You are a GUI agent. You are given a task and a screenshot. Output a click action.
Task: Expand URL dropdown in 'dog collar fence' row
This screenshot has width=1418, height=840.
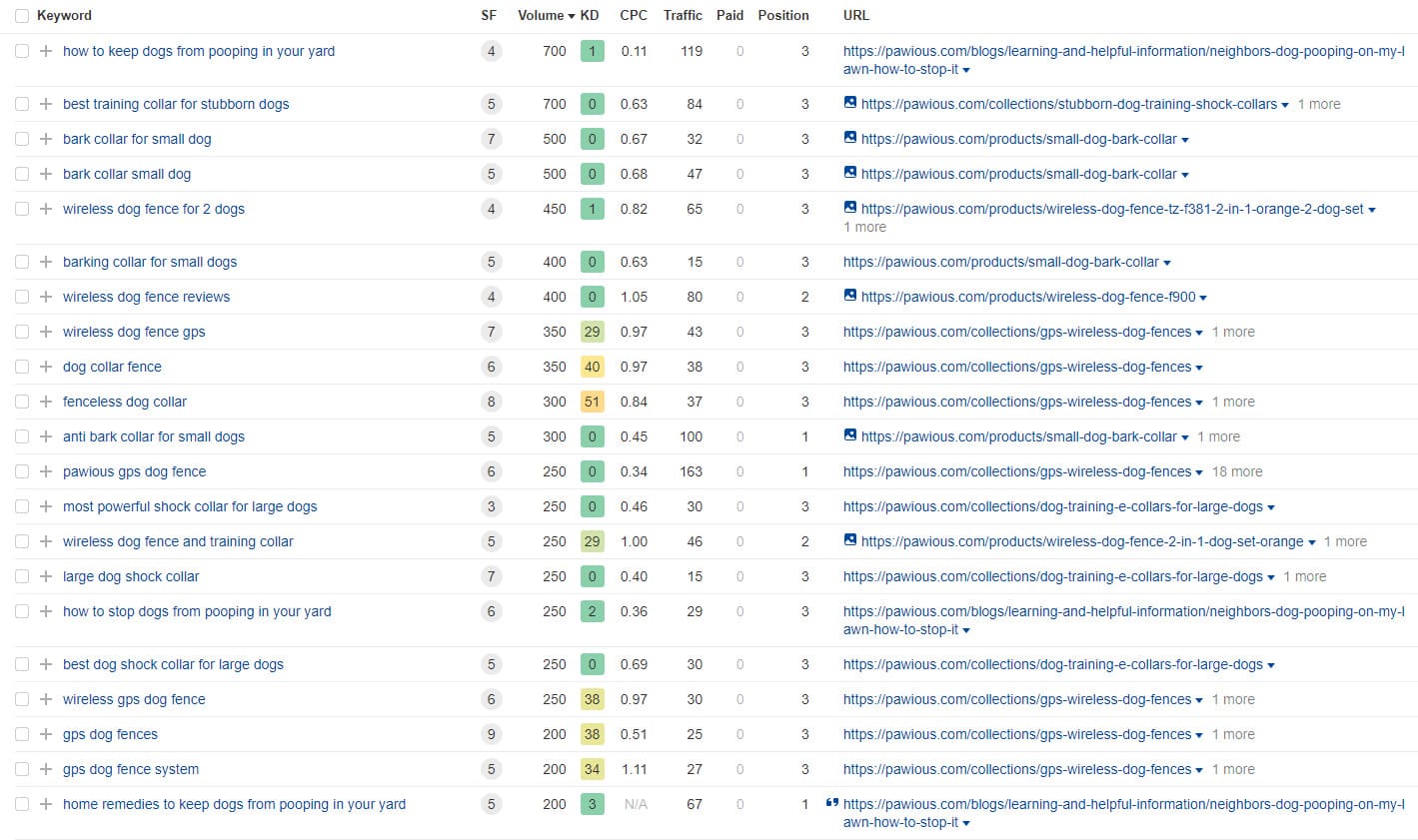[x=1199, y=368]
